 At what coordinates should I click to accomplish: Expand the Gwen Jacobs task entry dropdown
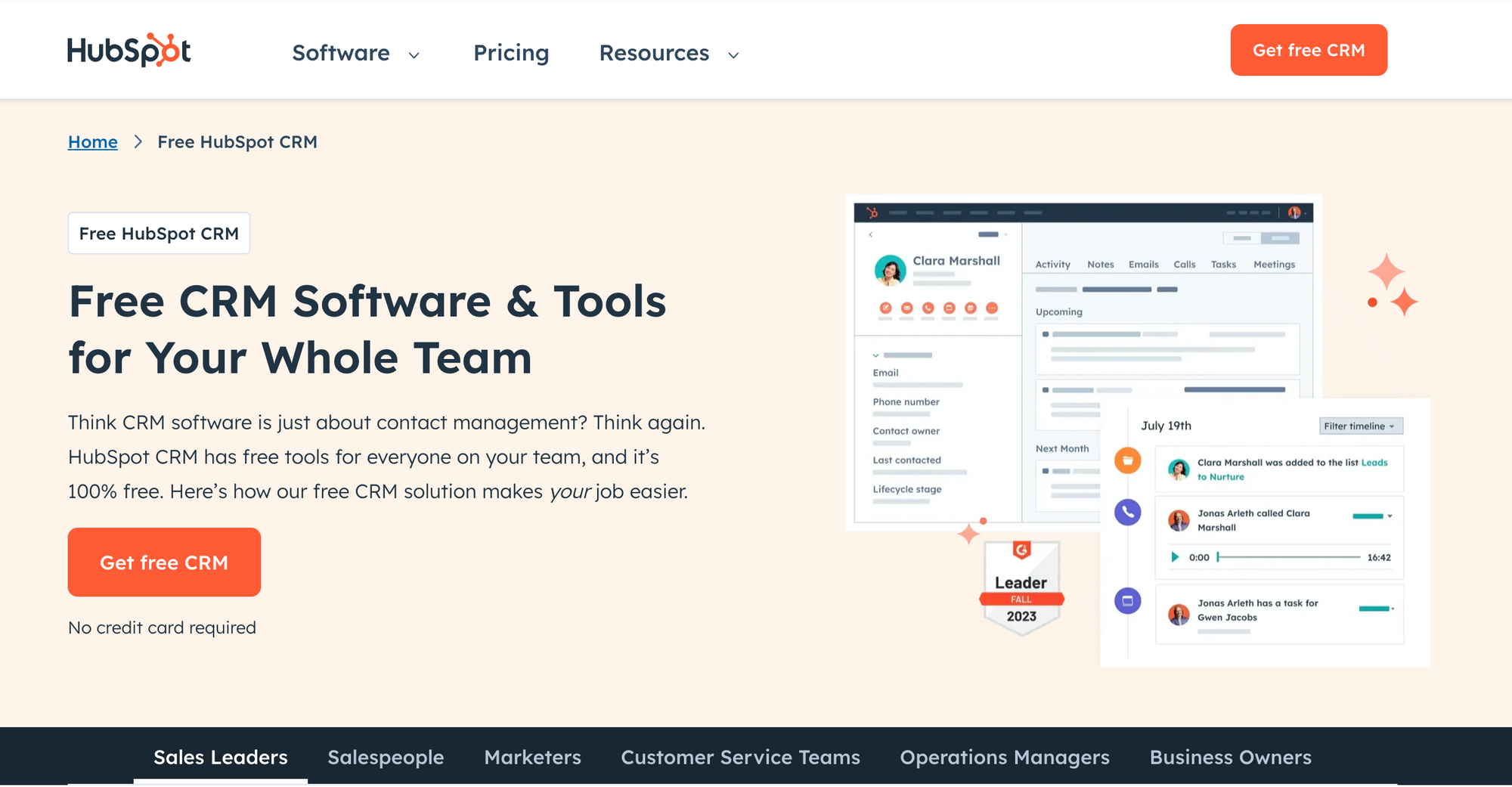[x=1393, y=609]
